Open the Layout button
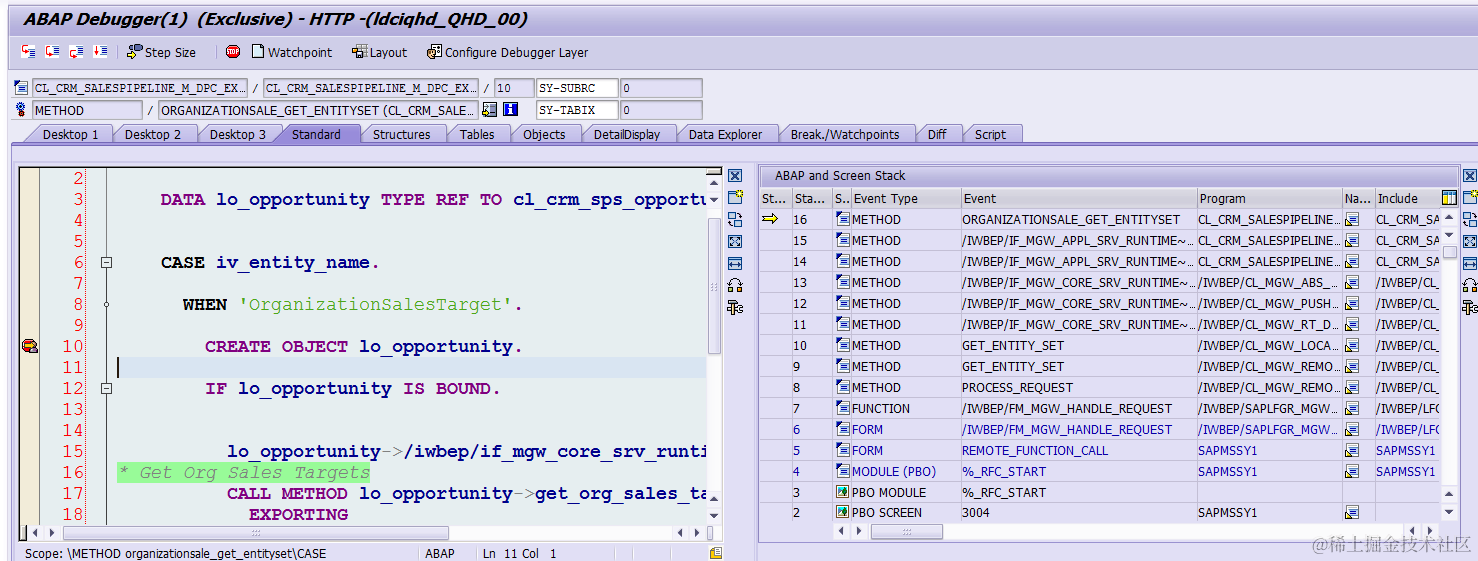The image size is (1478, 561). click(x=379, y=52)
